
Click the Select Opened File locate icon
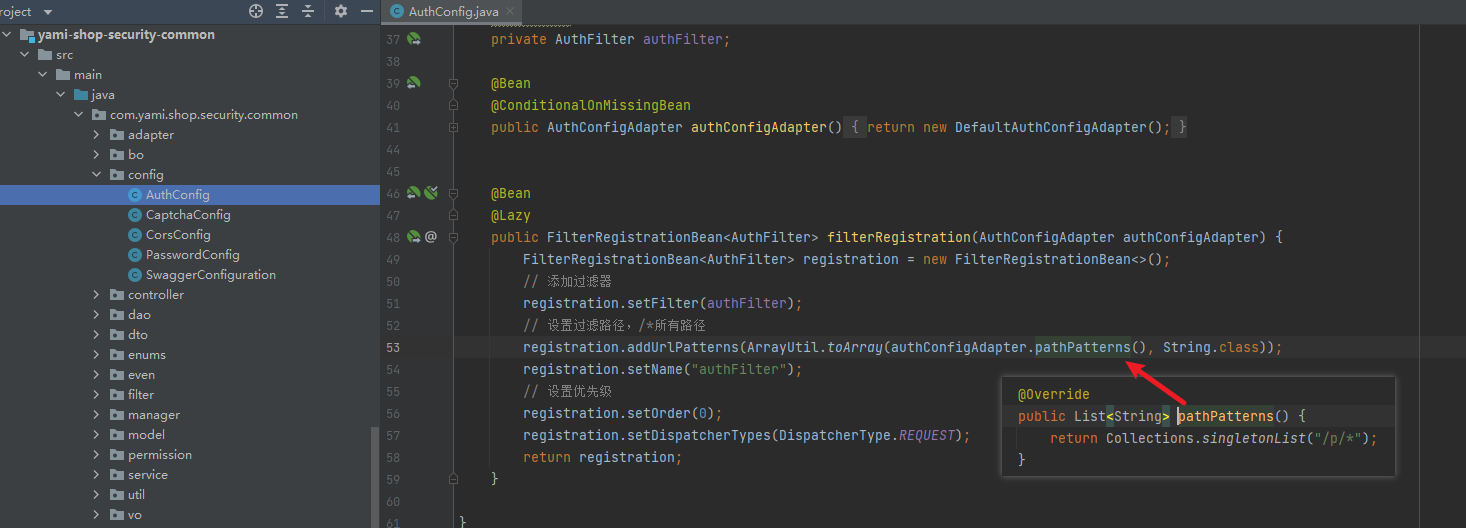pyautogui.click(x=256, y=11)
